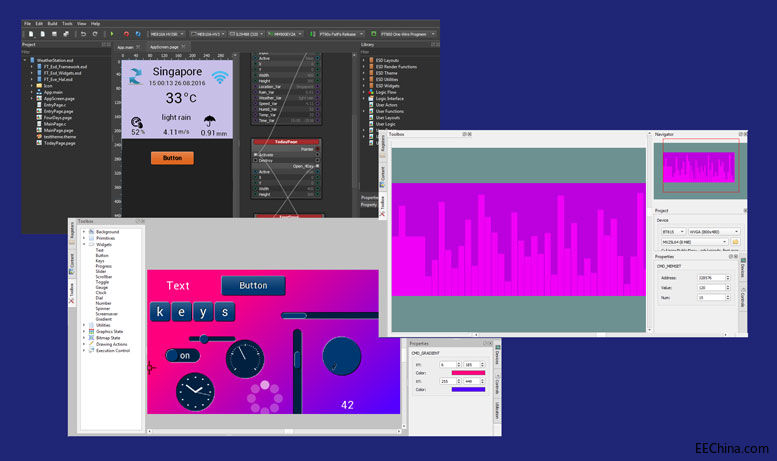Click the blue Button on gradient canvas
Screen dimensions: 777x461
click(253, 286)
